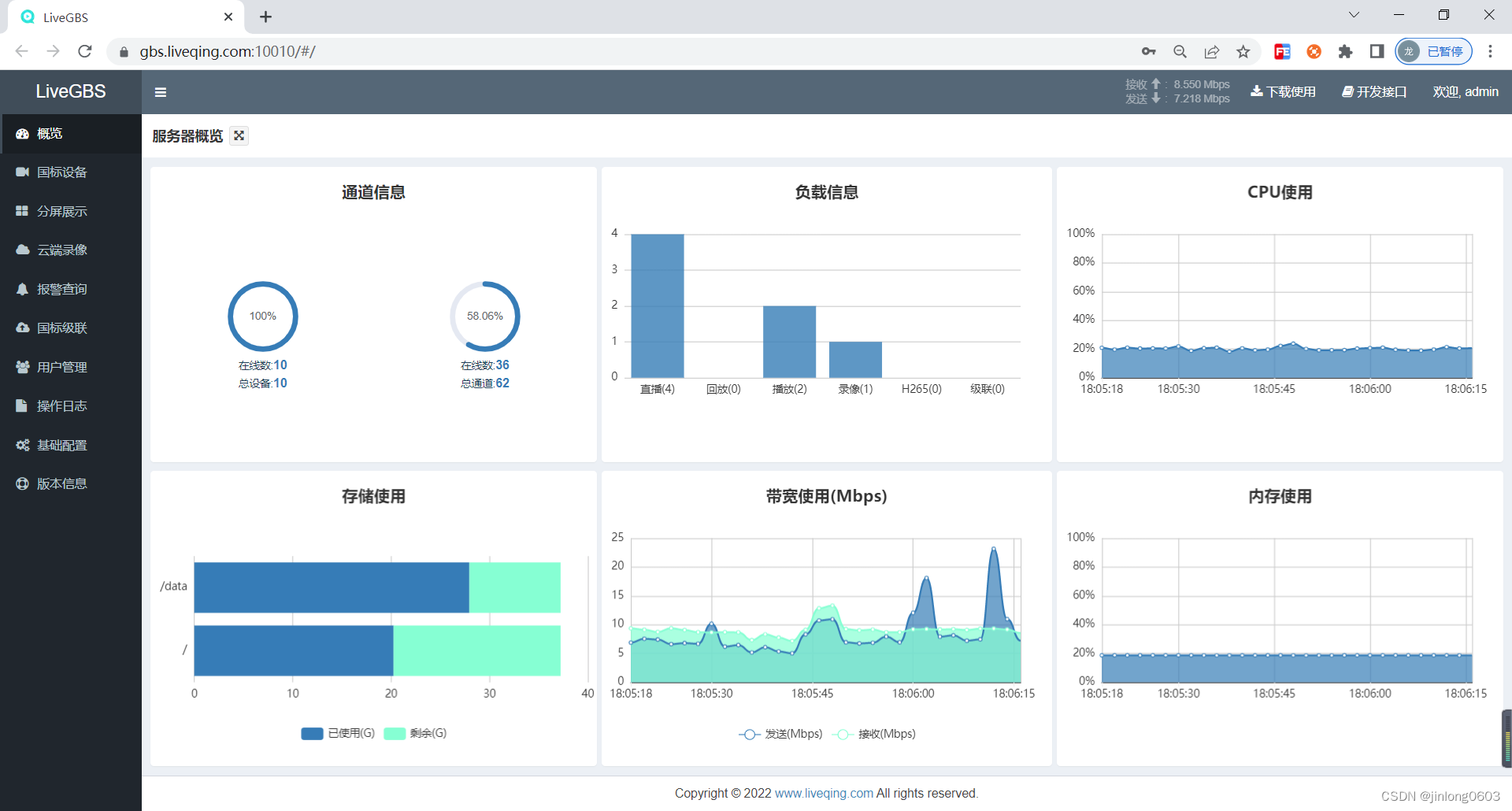Open the 国标级联 menu item
Image resolution: width=1512 pixels, height=811 pixels.
71,328
